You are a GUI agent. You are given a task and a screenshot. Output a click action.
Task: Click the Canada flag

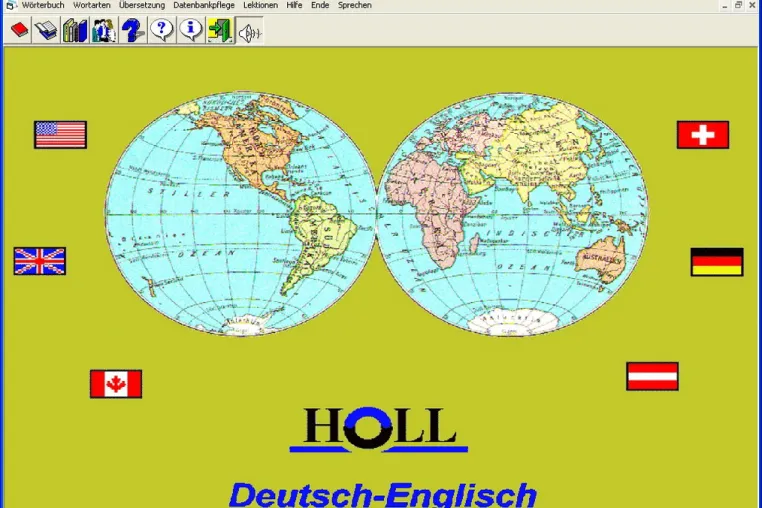point(116,384)
